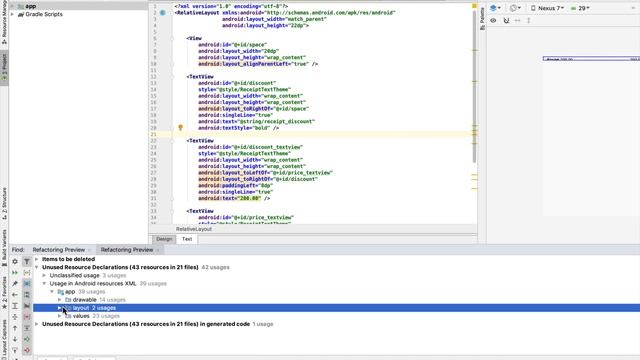Toggle the blue square group-by-module icon
640x360 pixels.
click(x=27, y=283)
